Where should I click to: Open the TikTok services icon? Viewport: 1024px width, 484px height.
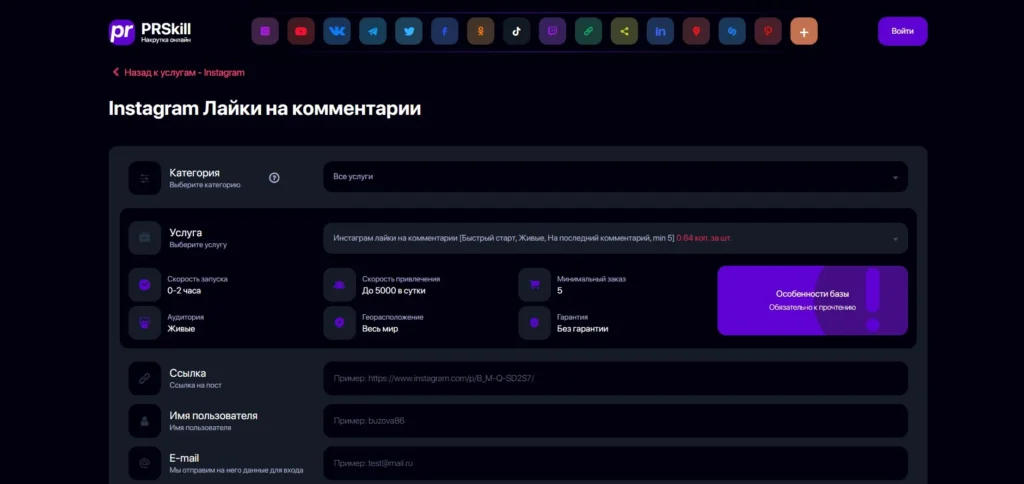517,31
